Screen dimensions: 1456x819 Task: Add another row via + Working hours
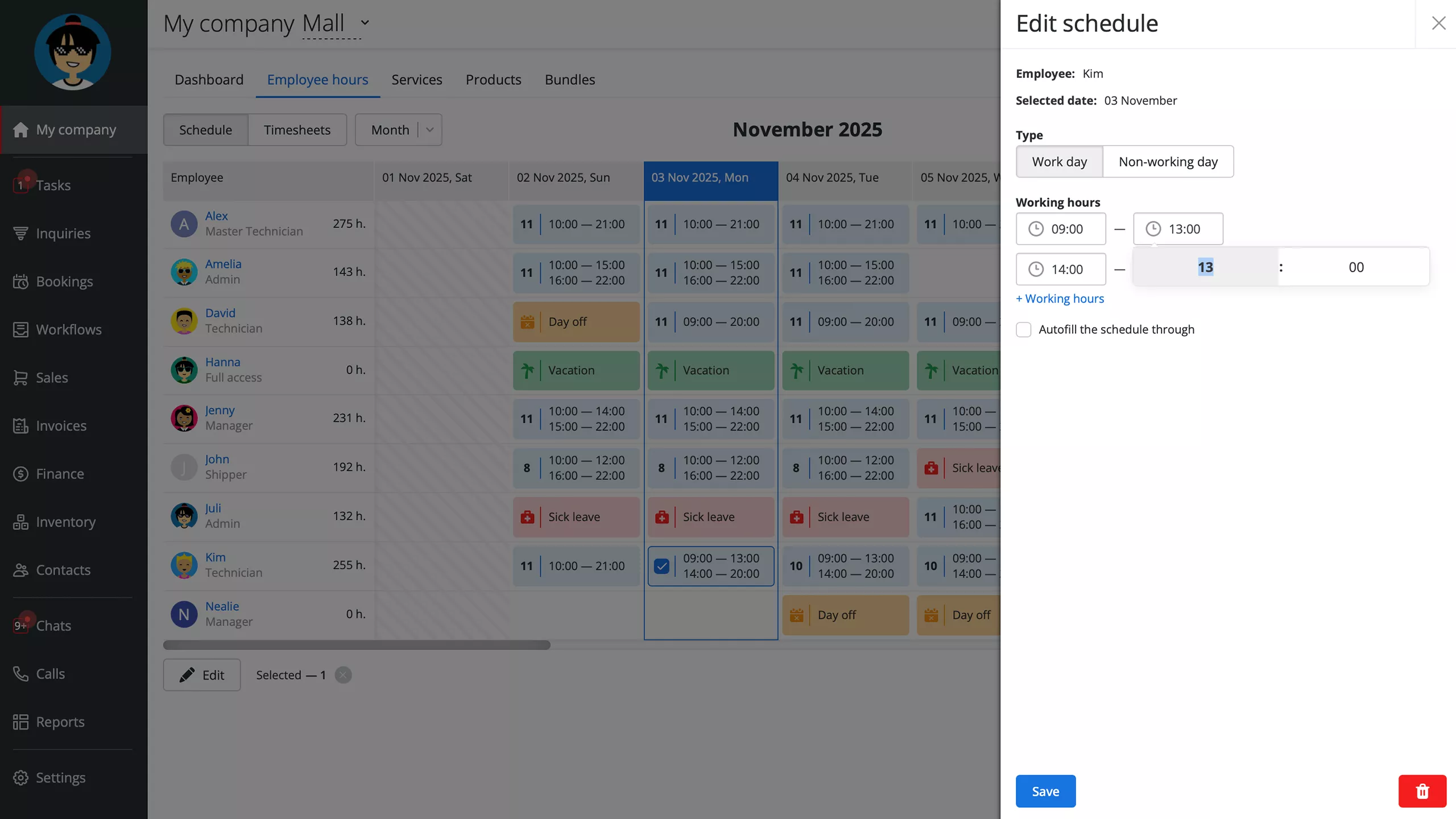click(1060, 299)
